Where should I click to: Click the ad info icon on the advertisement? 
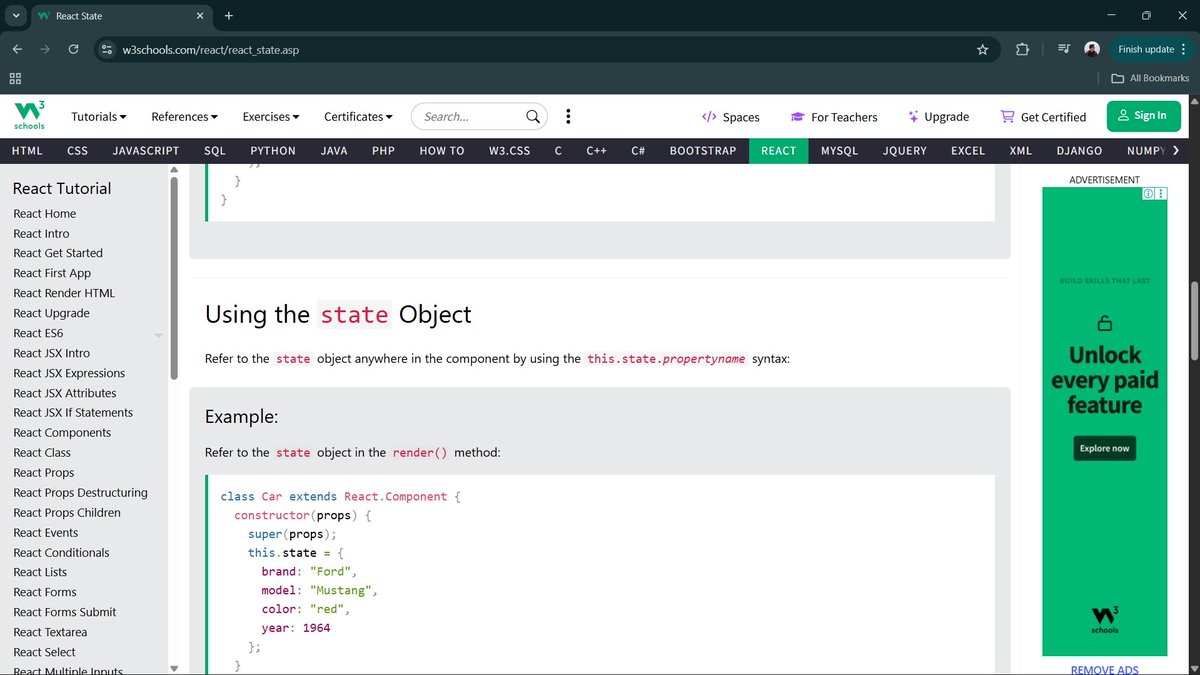(x=1148, y=194)
